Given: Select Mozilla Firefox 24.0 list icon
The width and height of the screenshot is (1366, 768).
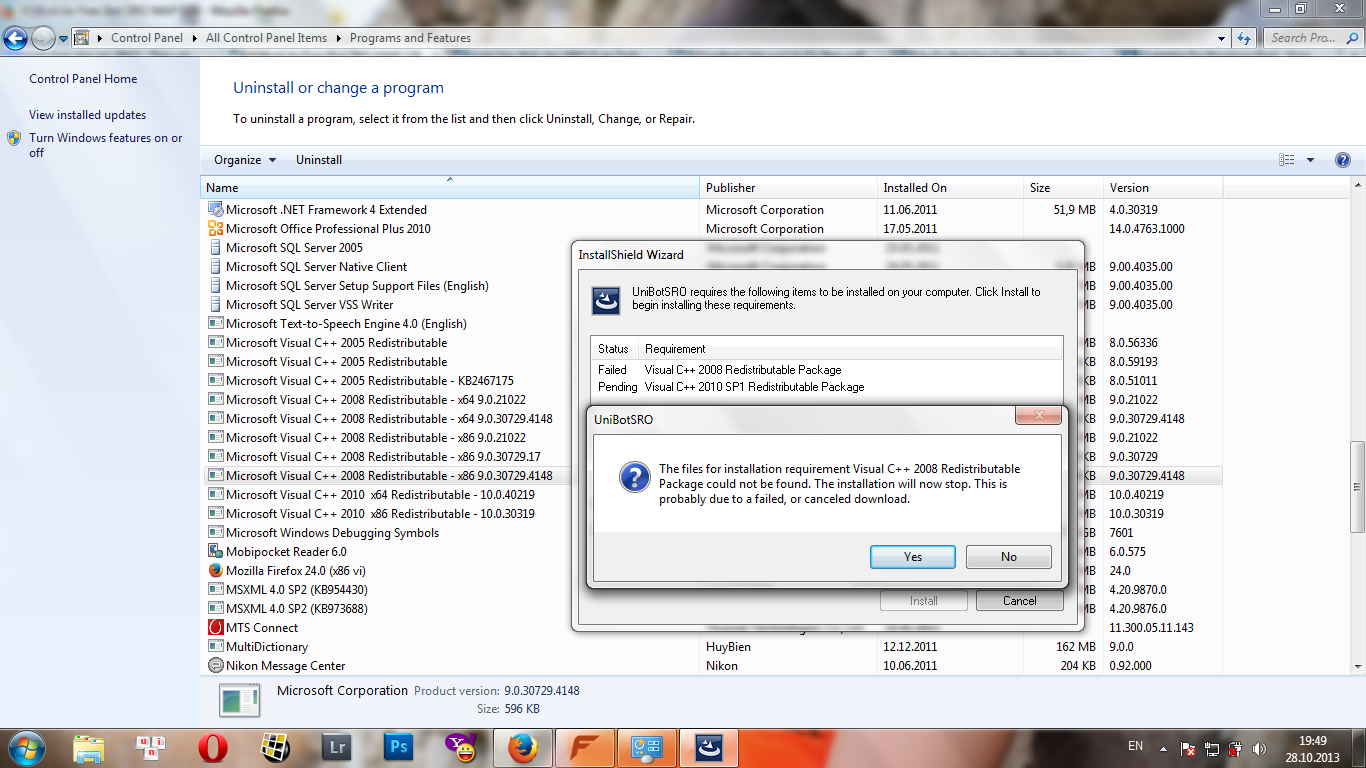Looking at the screenshot, I should pos(215,571).
